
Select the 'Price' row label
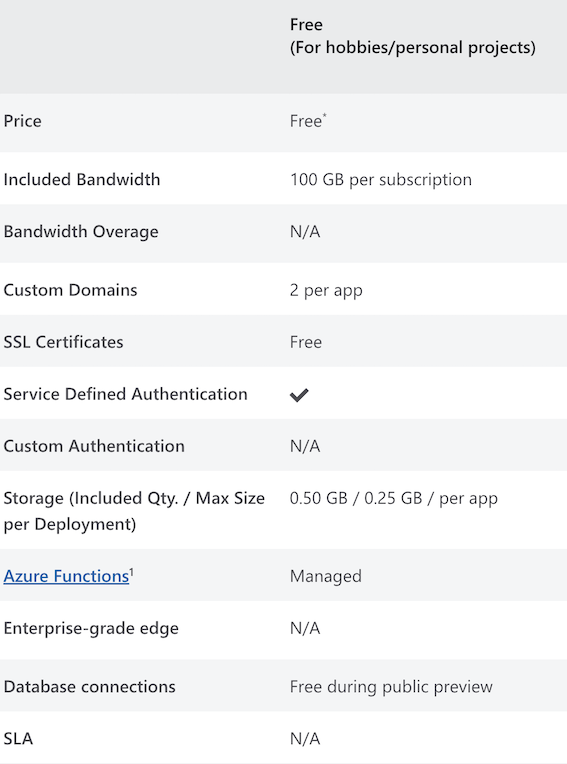(22, 121)
